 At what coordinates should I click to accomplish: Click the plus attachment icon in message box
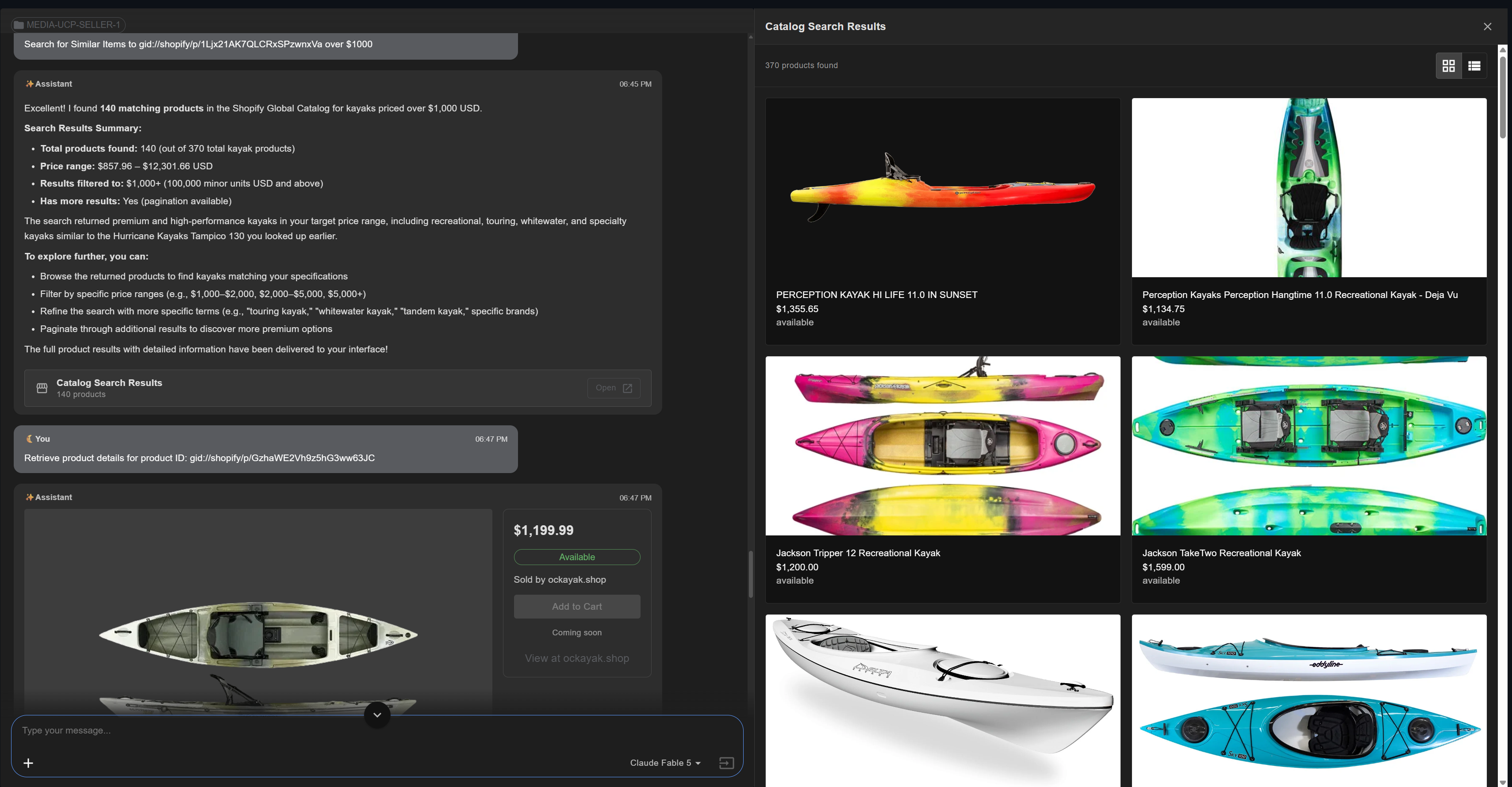(28, 762)
